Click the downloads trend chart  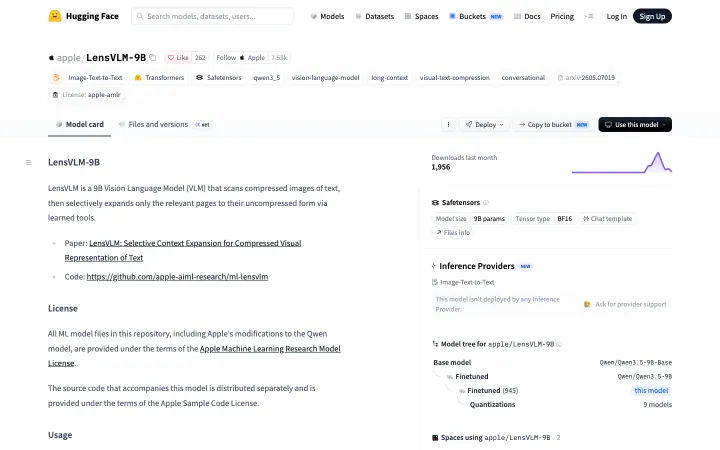coord(622,163)
